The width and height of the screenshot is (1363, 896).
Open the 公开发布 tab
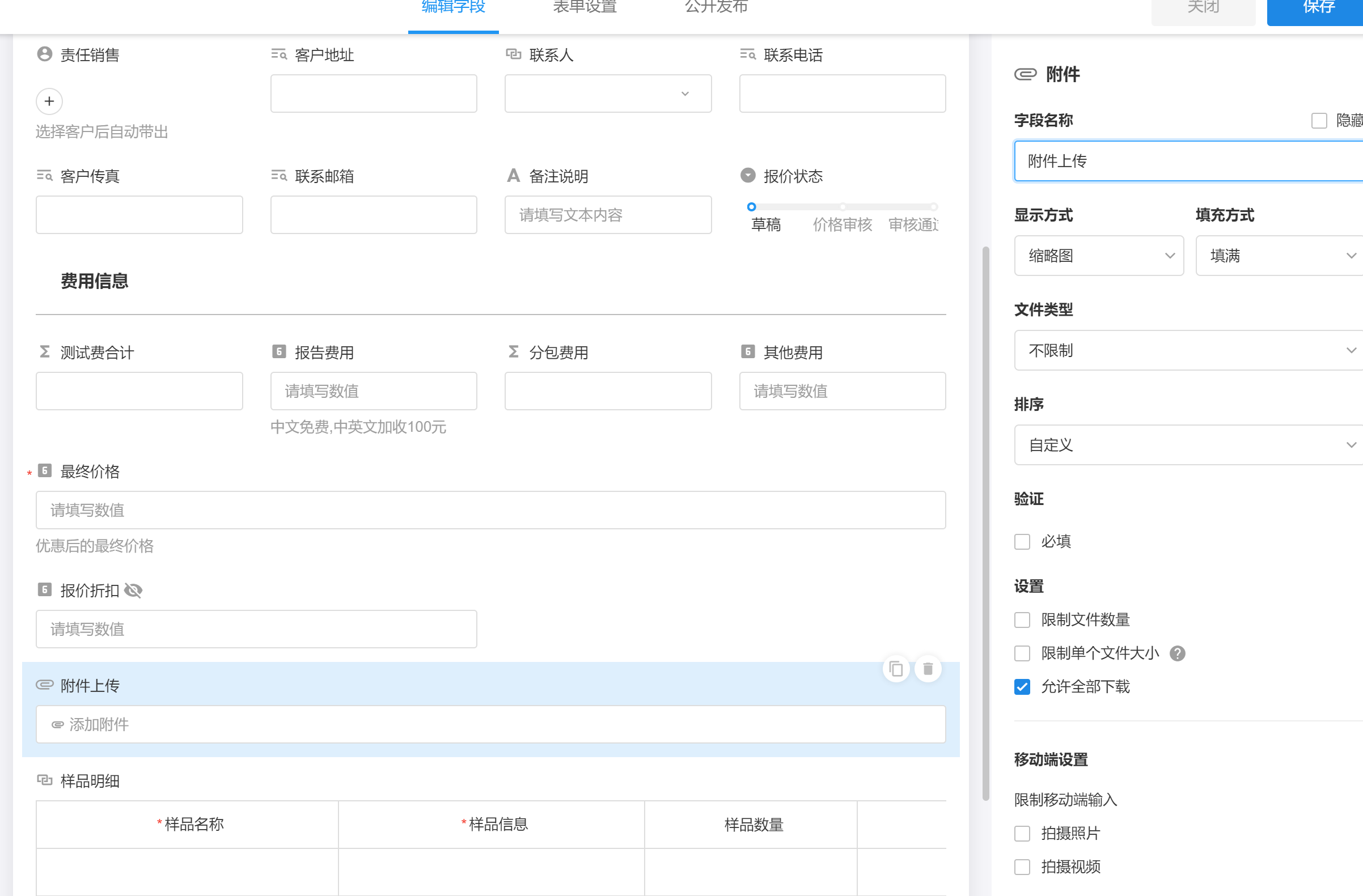click(x=716, y=8)
